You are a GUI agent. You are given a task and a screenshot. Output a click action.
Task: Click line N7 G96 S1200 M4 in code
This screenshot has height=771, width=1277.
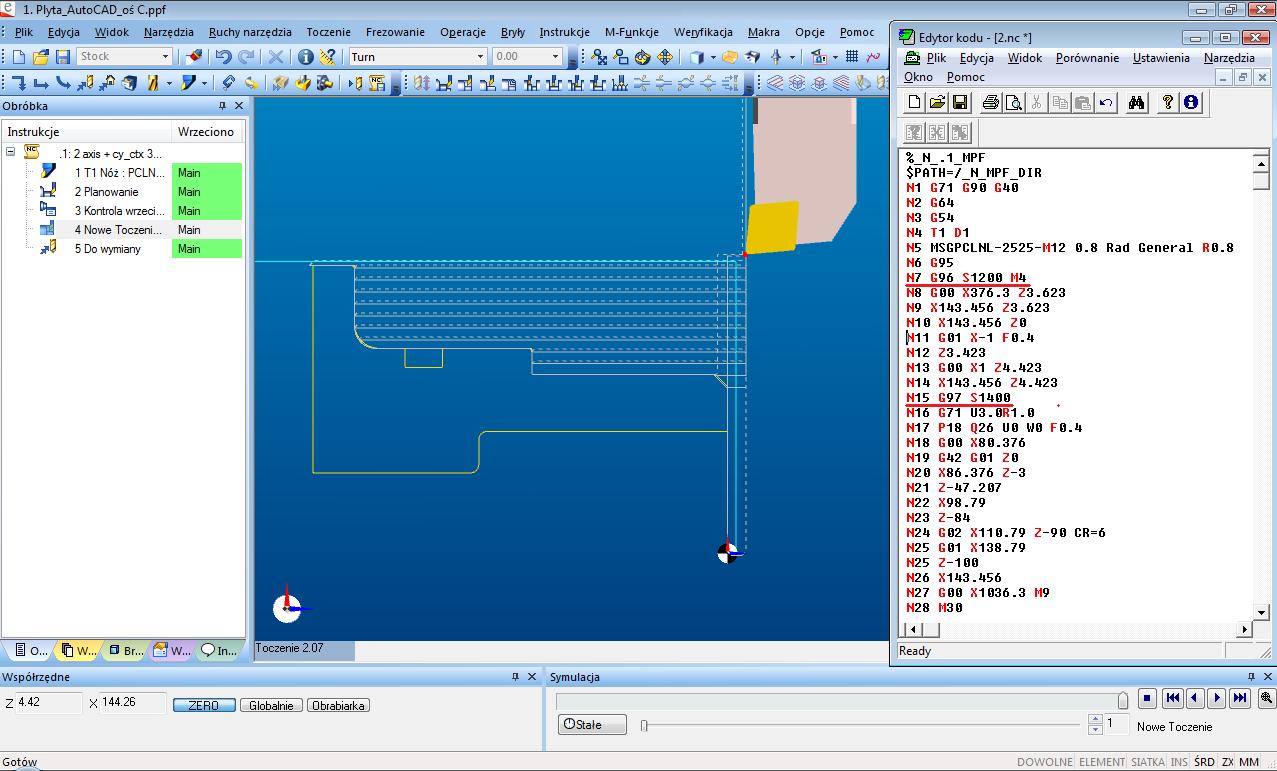tap(966, 278)
